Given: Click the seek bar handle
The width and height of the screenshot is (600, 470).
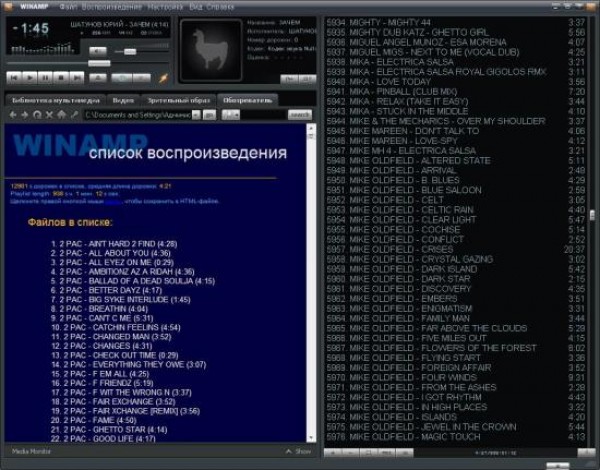Looking at the screenshot, I should point(99,63).
